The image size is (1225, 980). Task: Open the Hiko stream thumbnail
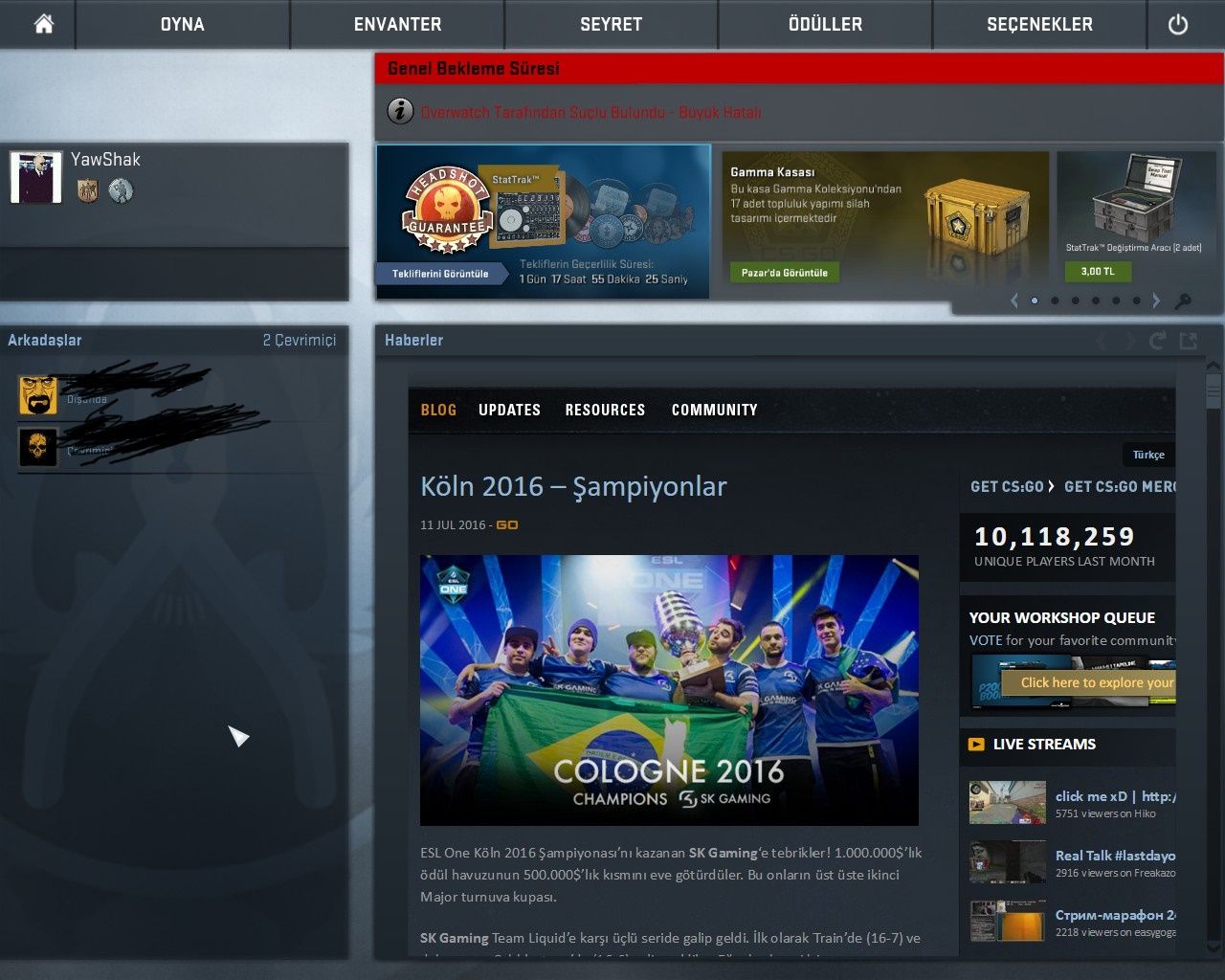pyautogui.click(x=1008, y=803)
